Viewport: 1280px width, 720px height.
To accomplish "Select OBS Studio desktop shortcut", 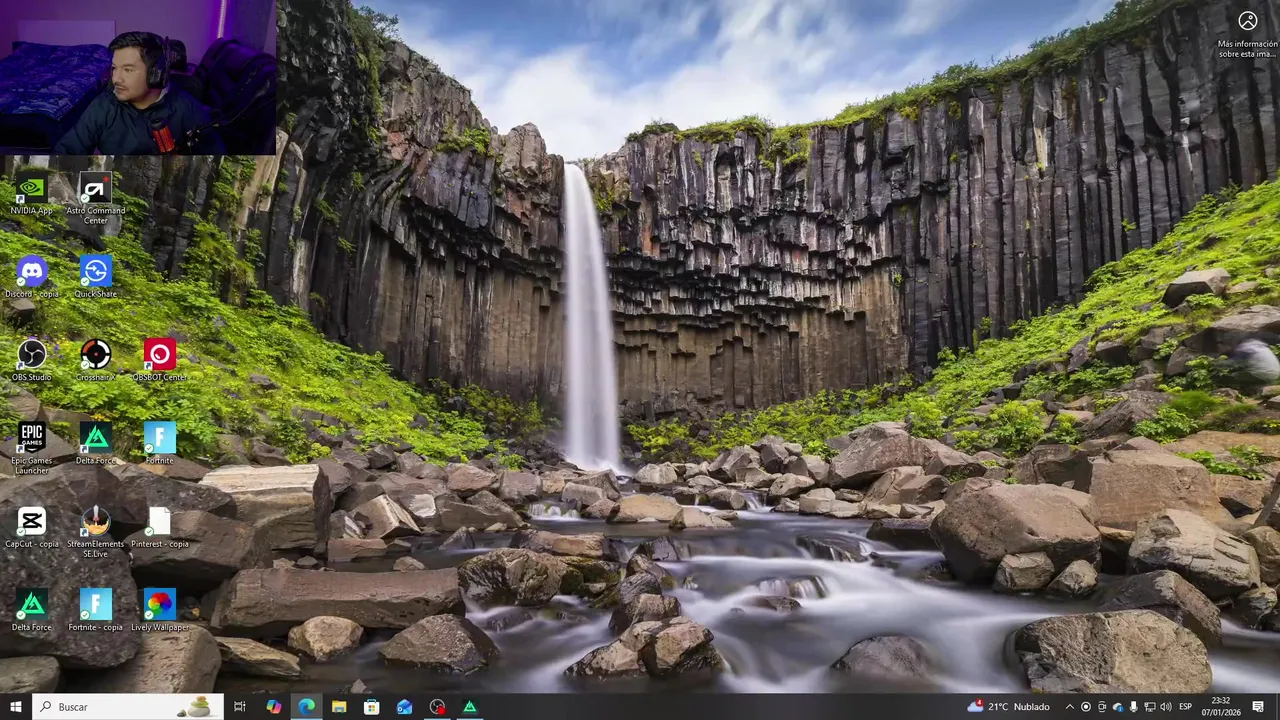I will coord(31,360).
